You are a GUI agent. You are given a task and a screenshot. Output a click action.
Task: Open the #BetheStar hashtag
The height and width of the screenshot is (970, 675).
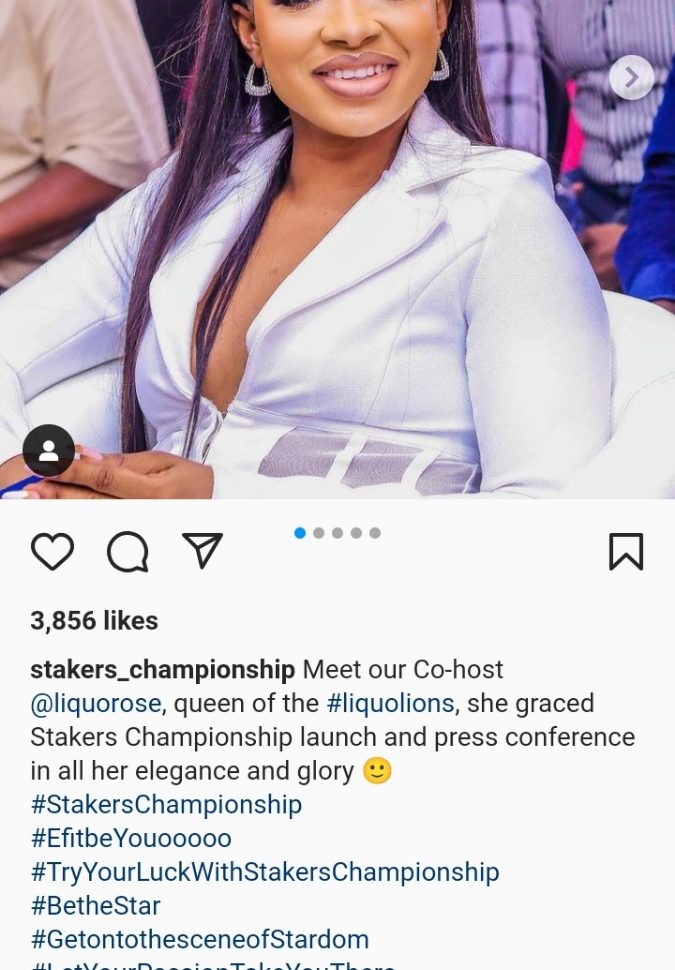tap(95, 906)
